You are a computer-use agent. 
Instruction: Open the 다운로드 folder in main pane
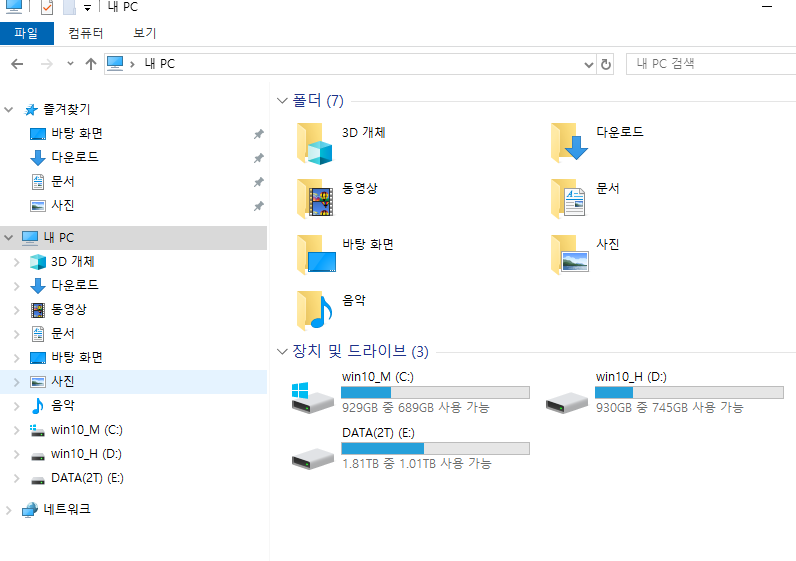[x=569, y=143]
